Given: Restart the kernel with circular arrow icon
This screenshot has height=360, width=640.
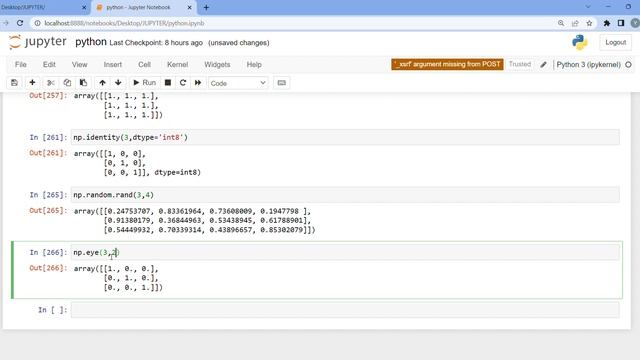Looking at the screenshot, I should (x=183, y=83).
